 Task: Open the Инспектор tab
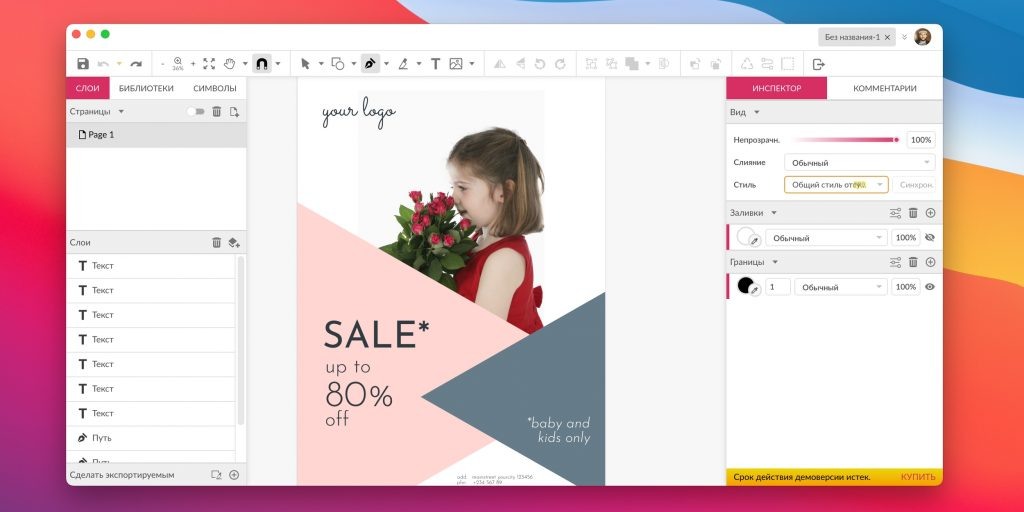776,88
